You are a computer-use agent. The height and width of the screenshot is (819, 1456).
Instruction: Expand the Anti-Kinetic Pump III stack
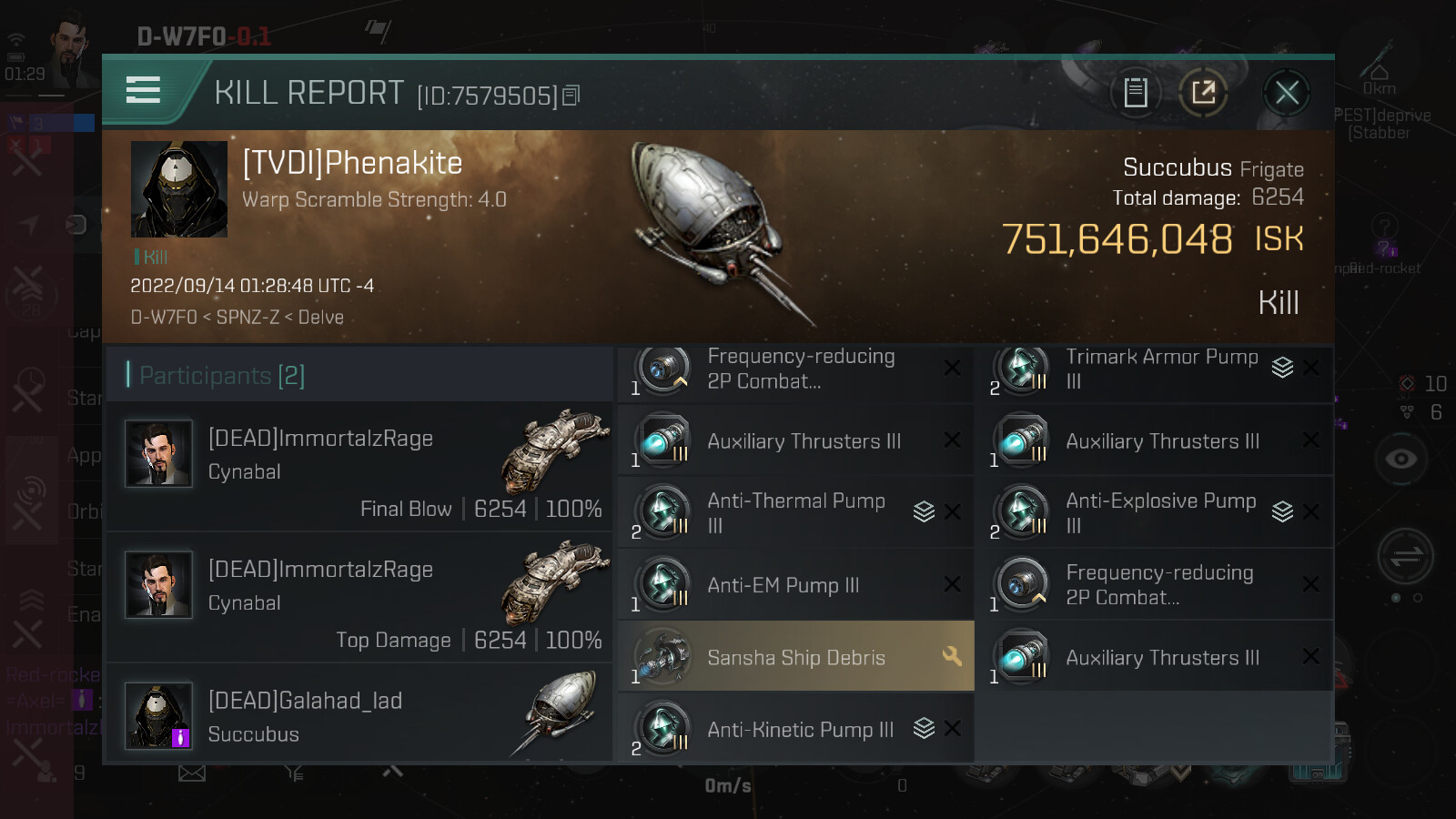924,728
